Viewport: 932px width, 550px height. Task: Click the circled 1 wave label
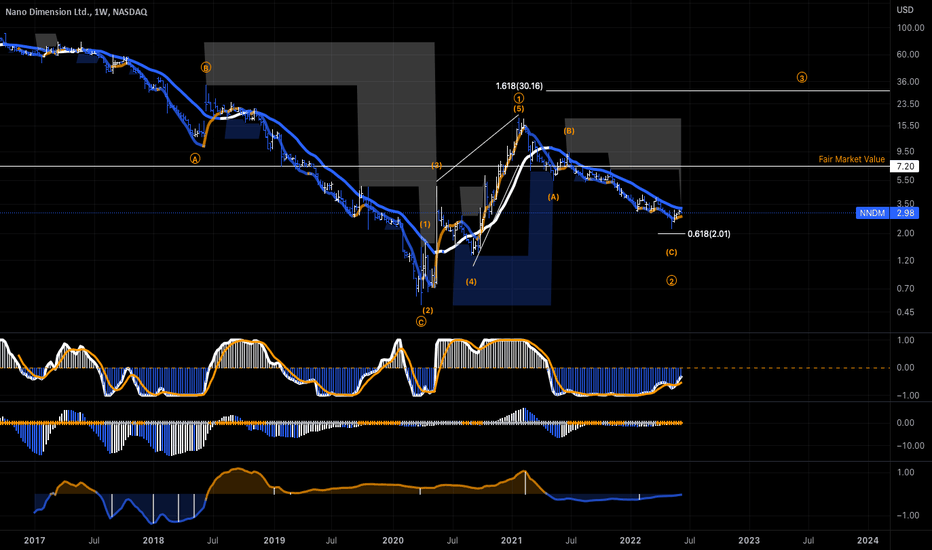tap(519, 98)
